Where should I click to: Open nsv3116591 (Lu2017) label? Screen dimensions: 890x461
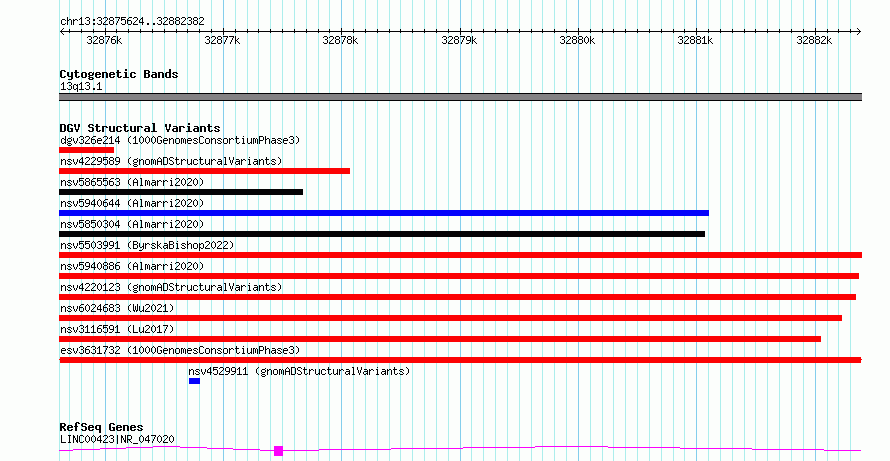[117, 329]
